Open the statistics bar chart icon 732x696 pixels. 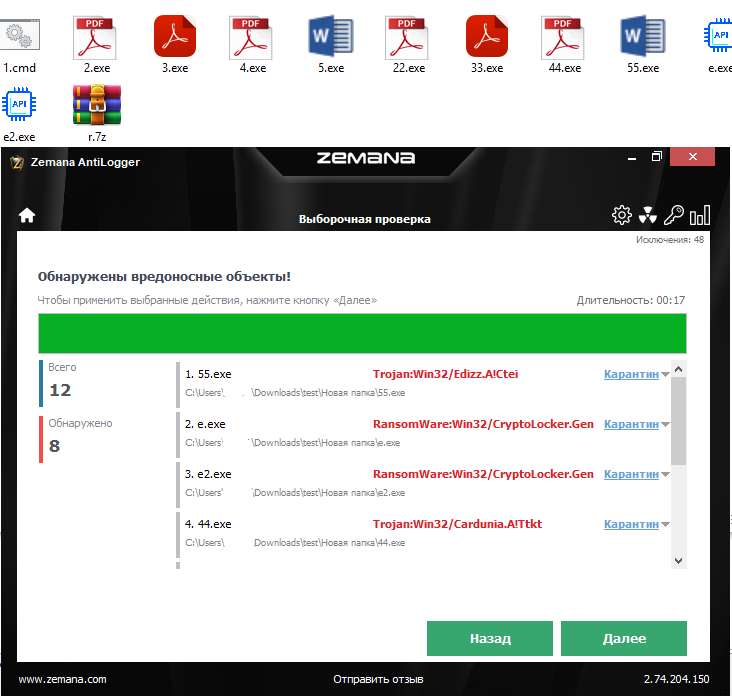tap(700, 215)
